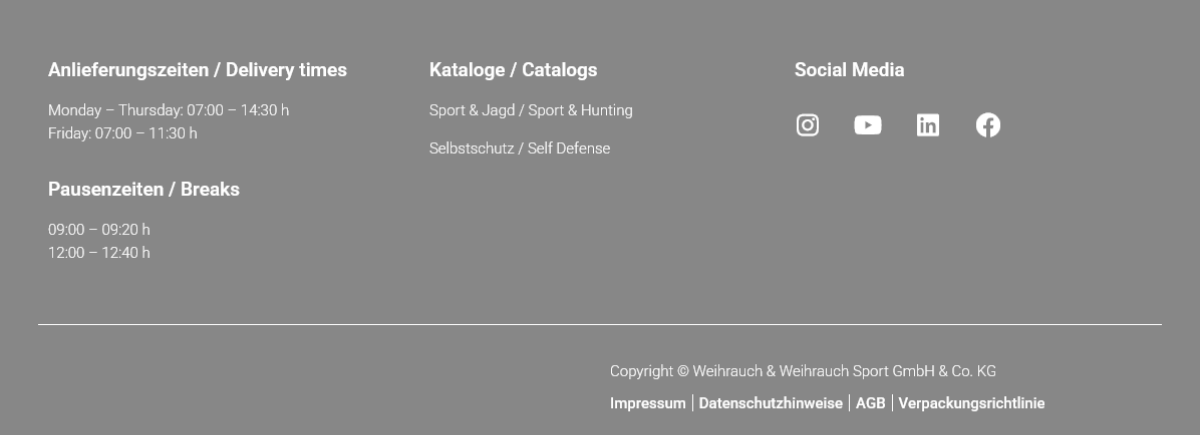Open the Verpackungsrichtlinie link
This screenshot has width=1200, height=435.
971,403
